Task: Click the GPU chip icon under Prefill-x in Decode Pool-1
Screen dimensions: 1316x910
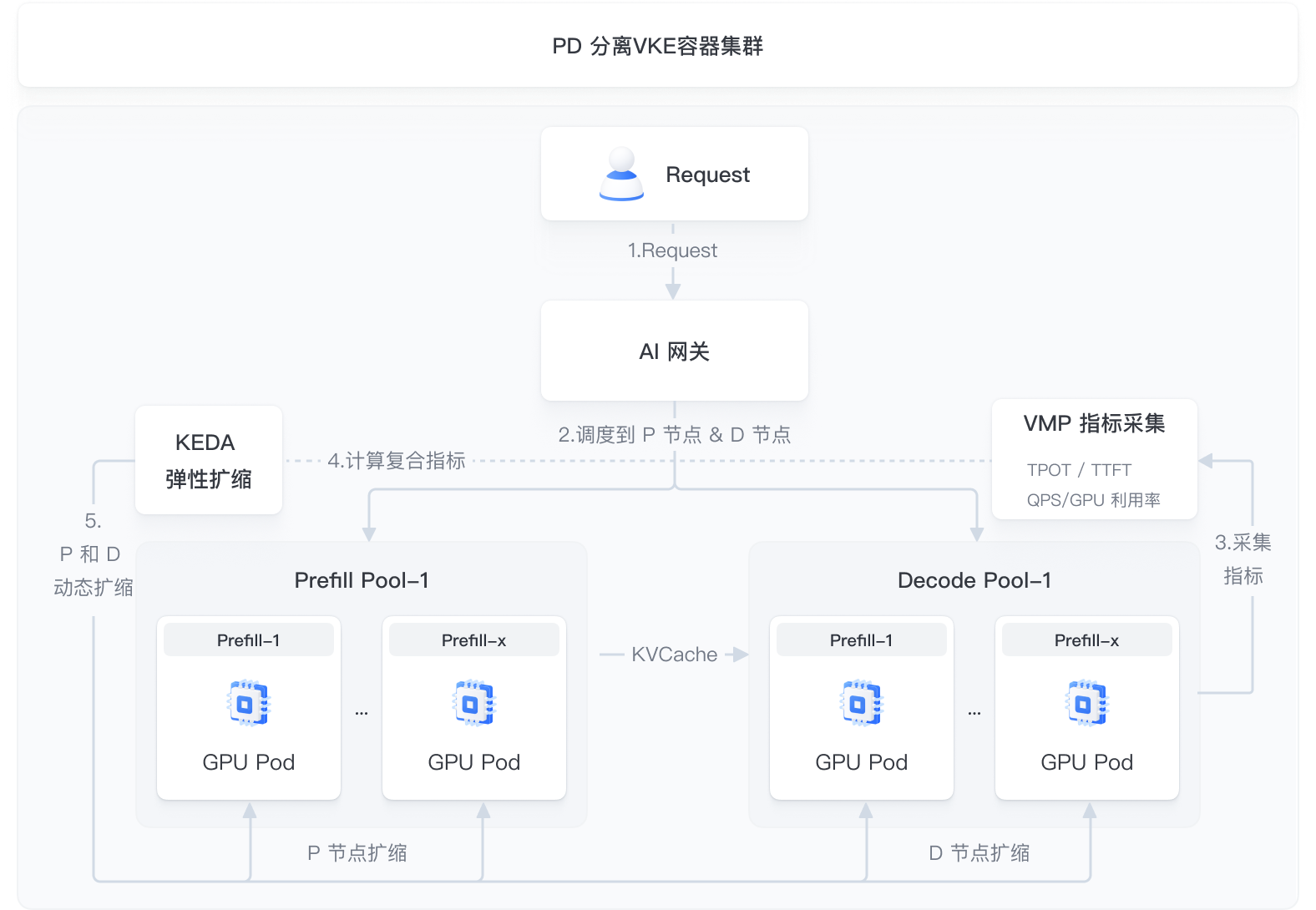Action: tap(1086, 703)
